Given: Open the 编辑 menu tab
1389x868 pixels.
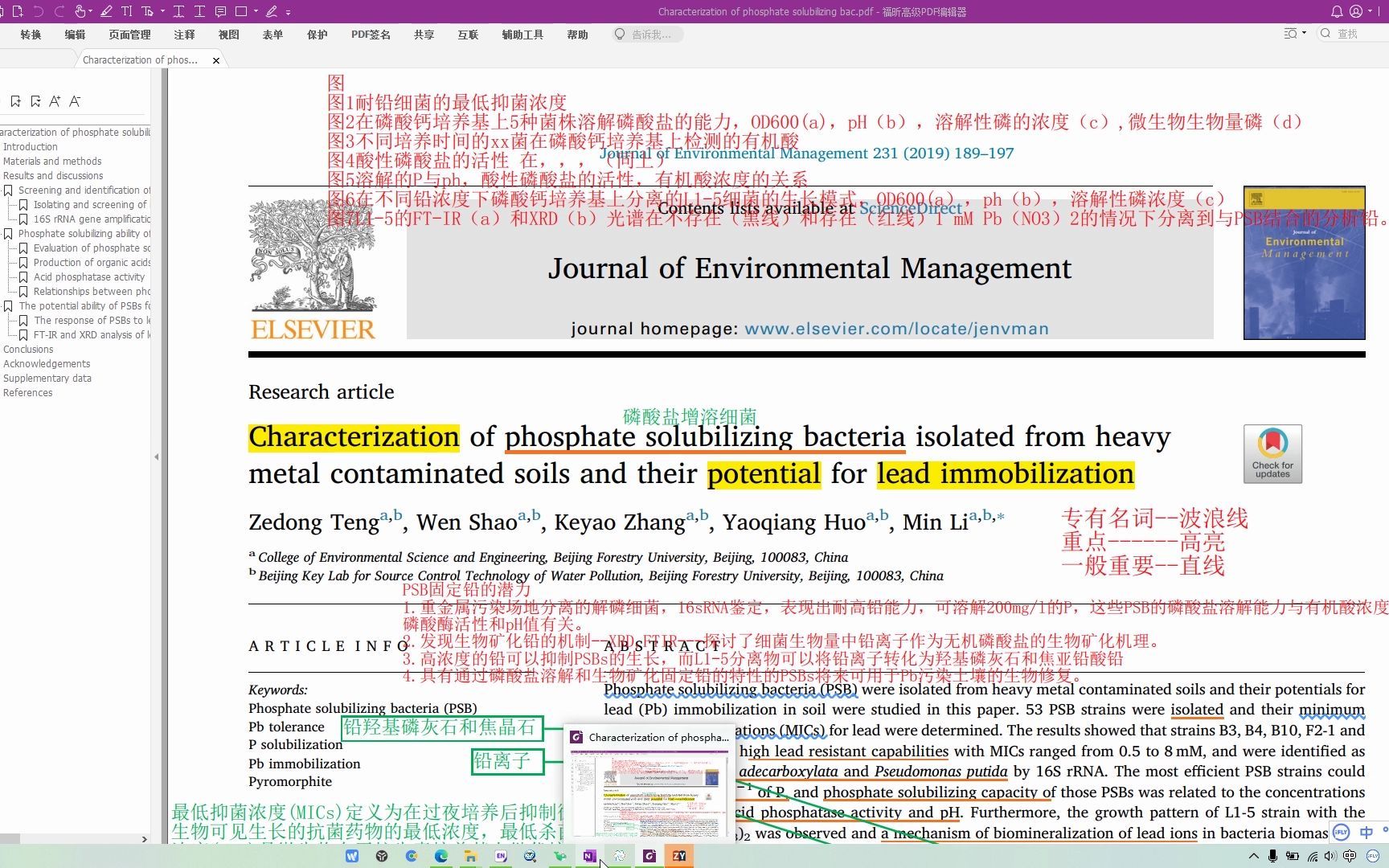Looking at the screenshot, I should pyautogui.click(x=75, y=35).
